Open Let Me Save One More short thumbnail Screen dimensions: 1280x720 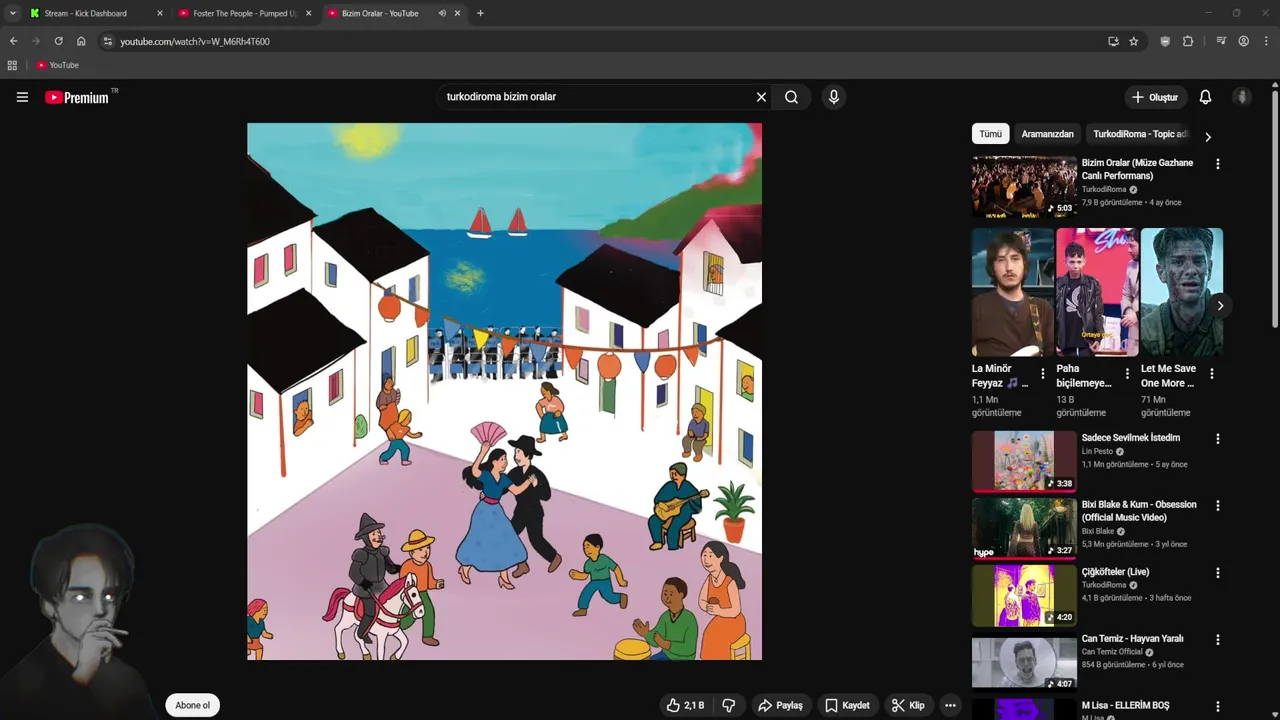[x=1181, y=292]
